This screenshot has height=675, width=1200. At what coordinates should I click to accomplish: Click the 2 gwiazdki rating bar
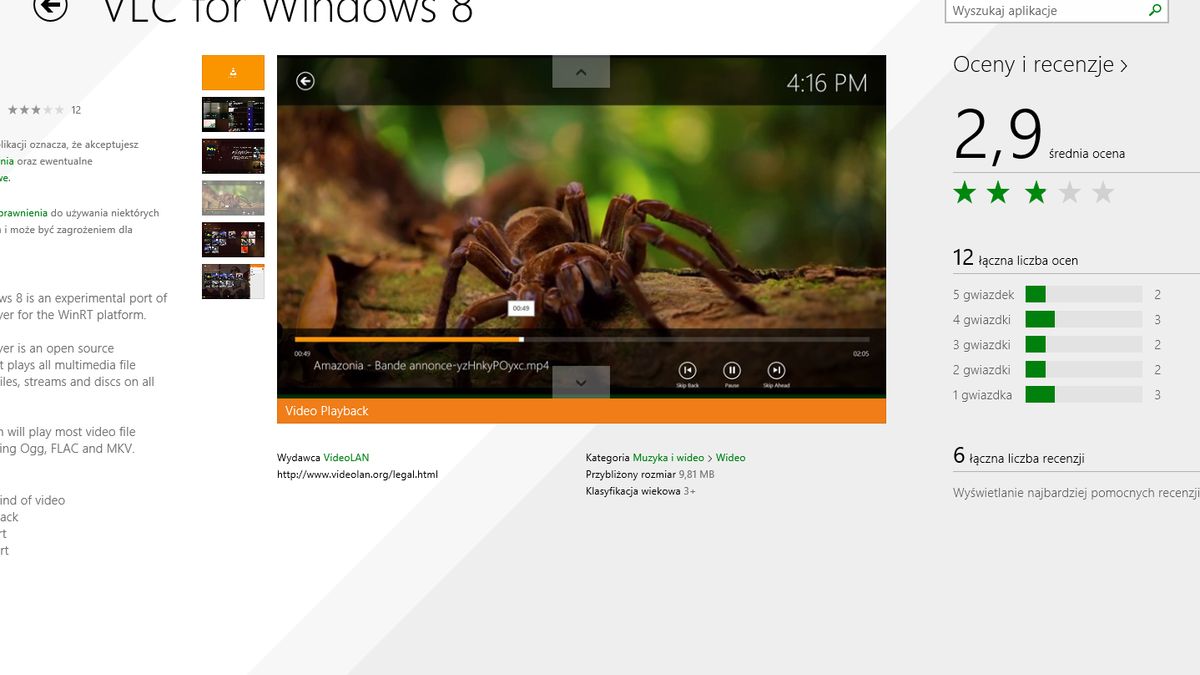click(x=1084, y=369)
